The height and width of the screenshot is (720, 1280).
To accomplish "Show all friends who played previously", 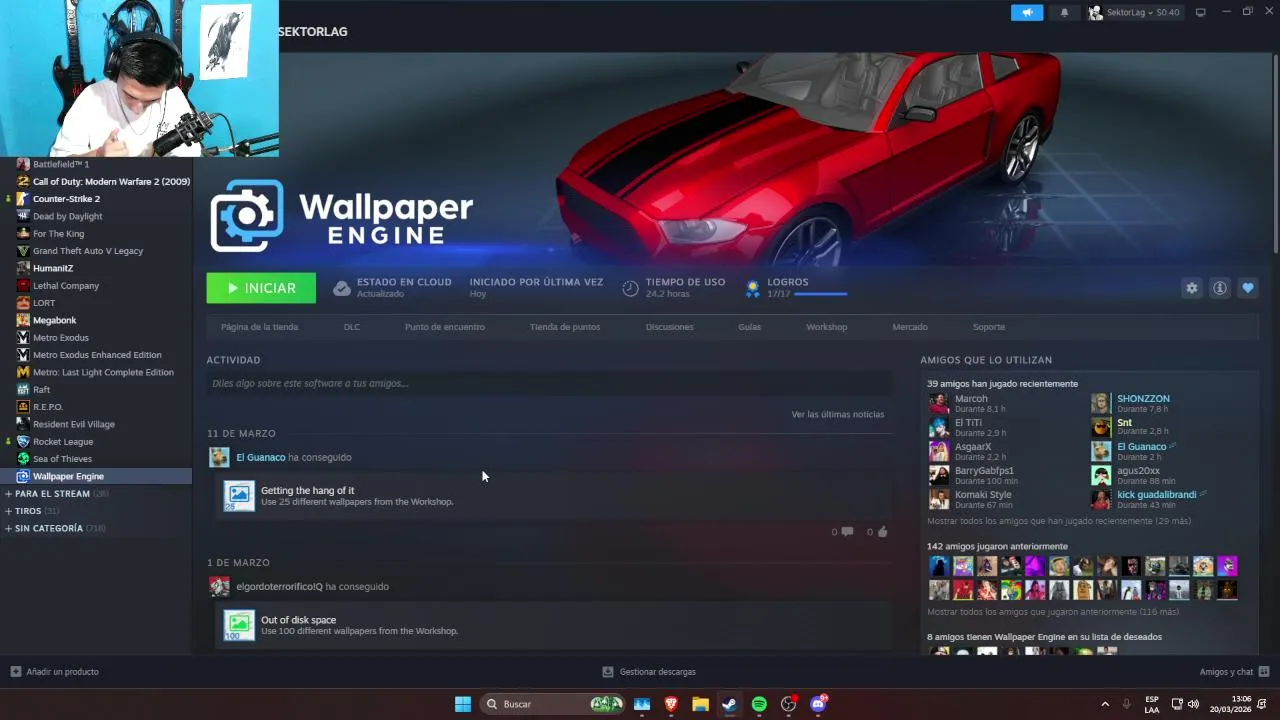I will [x=1053, y=612].
